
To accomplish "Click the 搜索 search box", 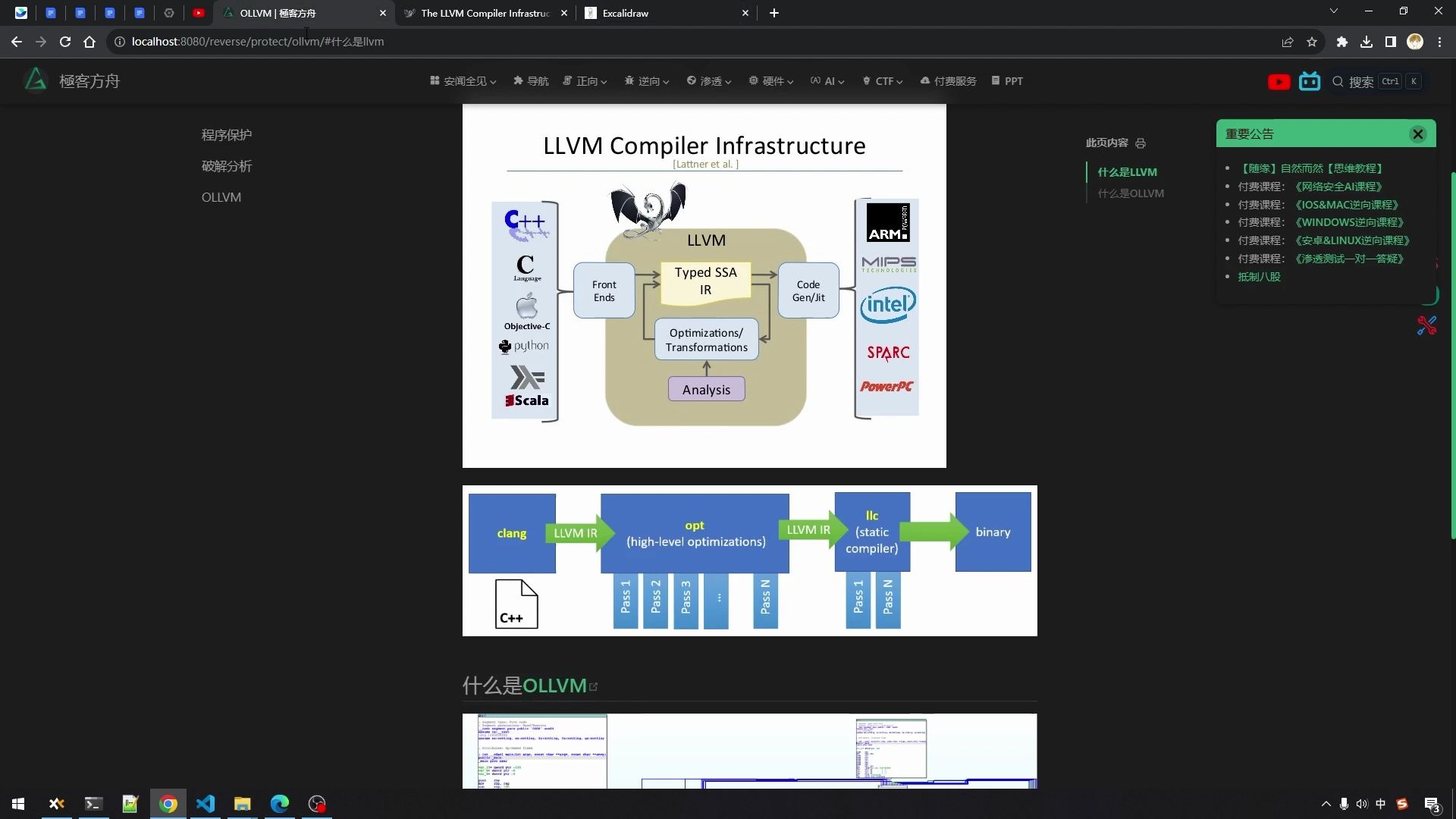I will (x=1376, y=81).
